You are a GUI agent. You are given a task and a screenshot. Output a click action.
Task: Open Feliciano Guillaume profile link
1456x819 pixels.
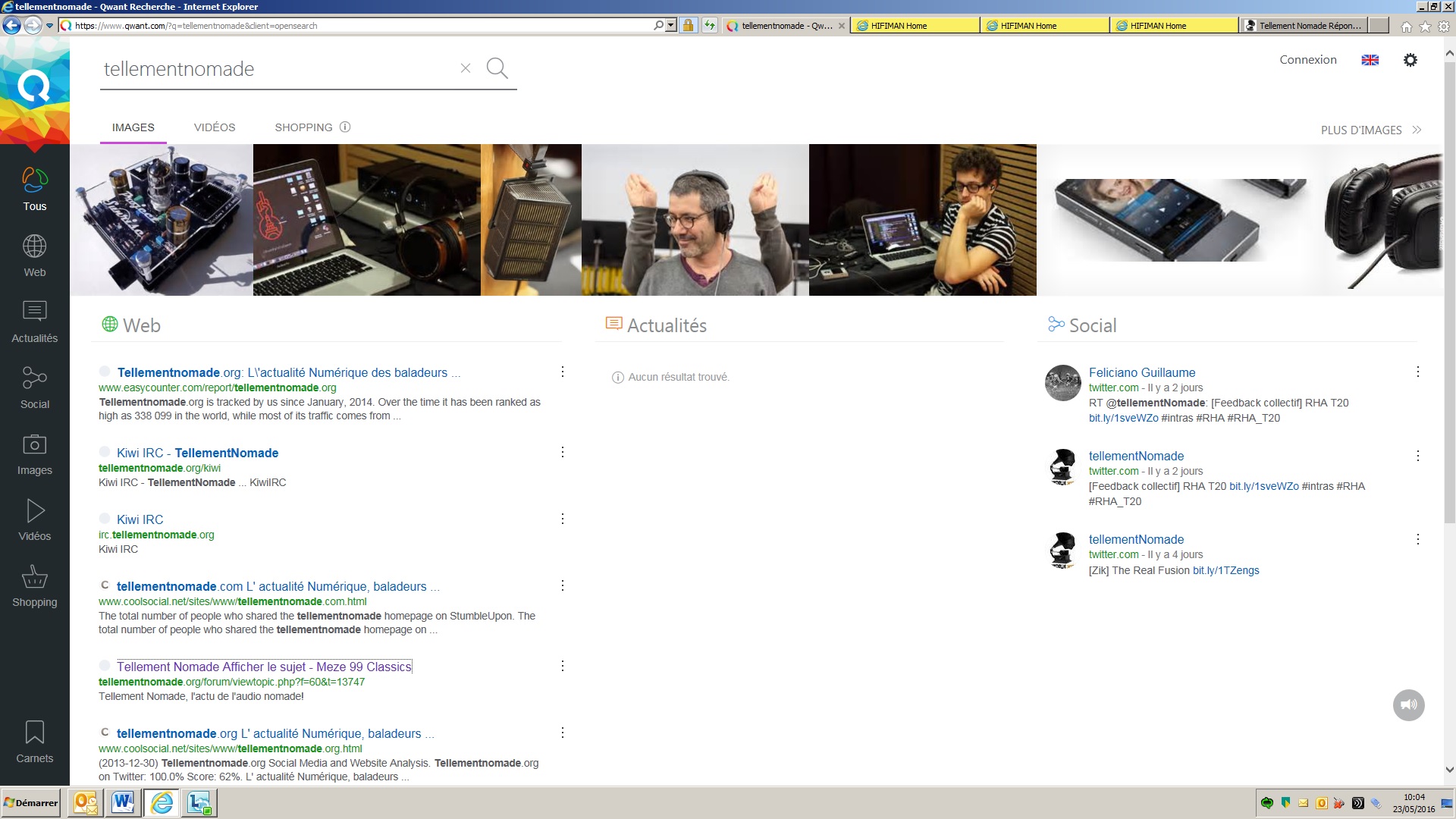click(1142, 372)
